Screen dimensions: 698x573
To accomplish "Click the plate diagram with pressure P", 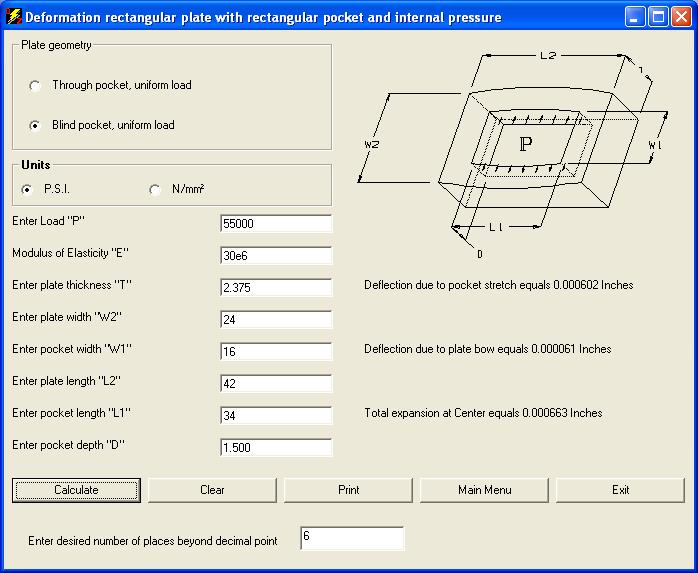I will pos(513,154).
